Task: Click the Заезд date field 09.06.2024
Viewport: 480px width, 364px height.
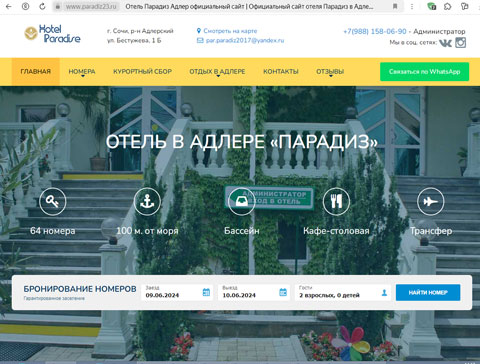Action: [x=177, y=292]
